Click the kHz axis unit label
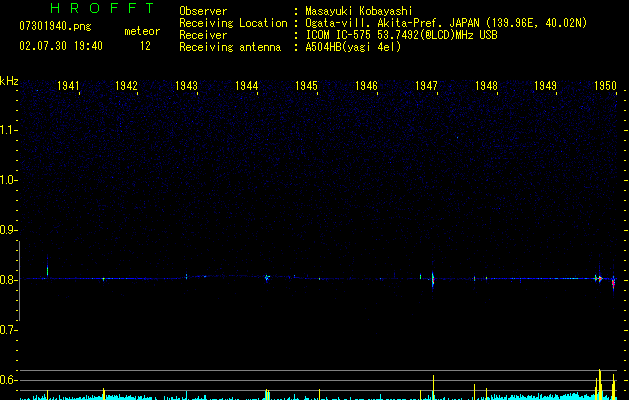Image resolution: width=629 pixels, height=400 pixels. [x=9, y=81]
